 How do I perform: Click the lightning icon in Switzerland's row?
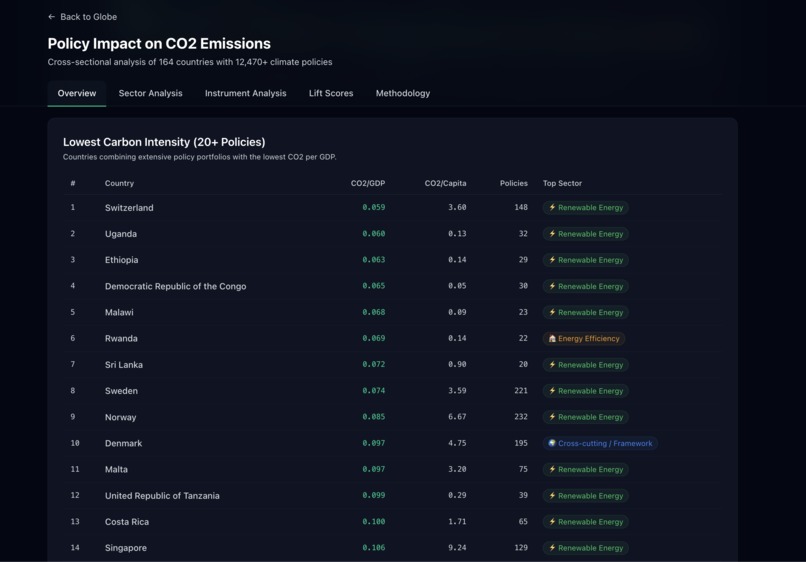pyautogui.click(x=552, y=207)
